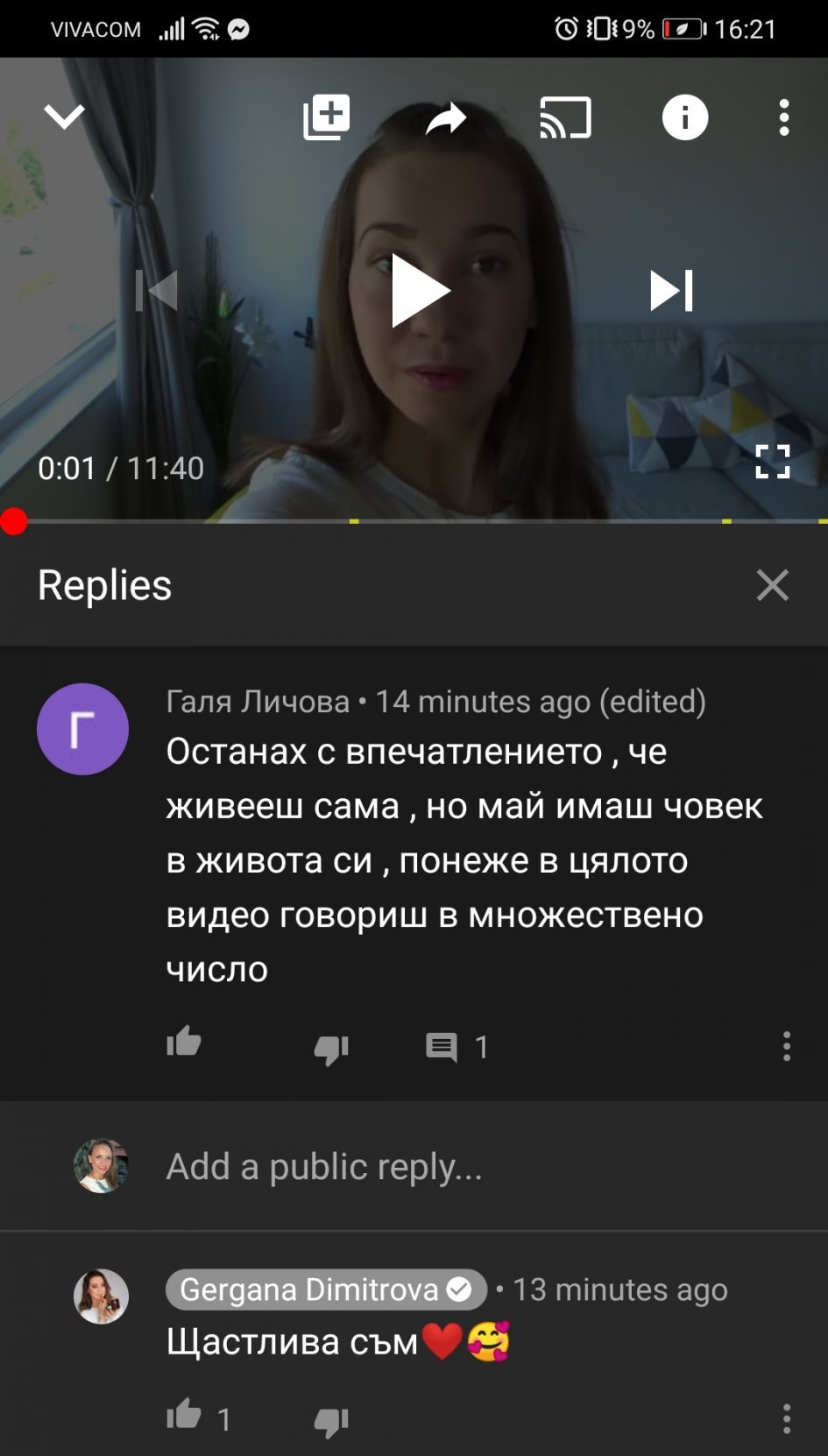Image resolution: width=828 pixels, height=1456 pixels.
Task: Enter fullscreen mode
Action: pos(773,461)
